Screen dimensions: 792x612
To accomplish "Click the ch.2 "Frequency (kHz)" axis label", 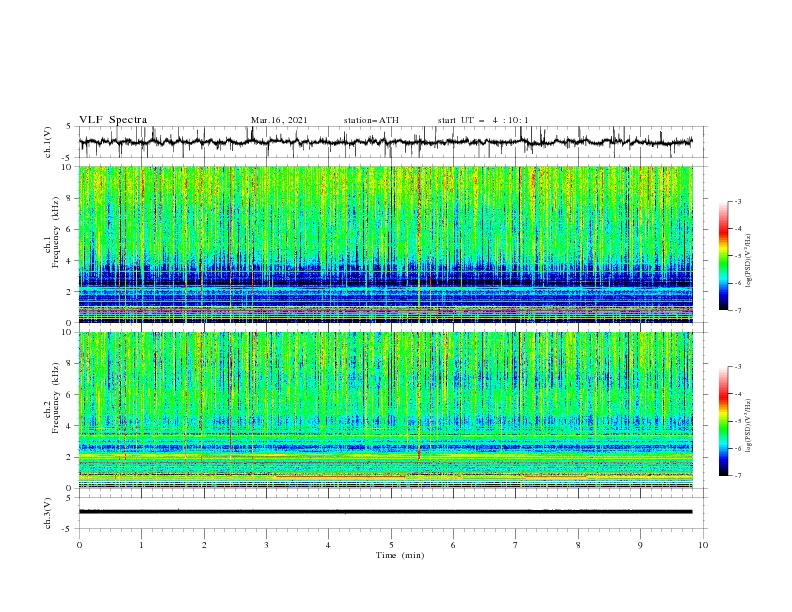I will (55, 398).
